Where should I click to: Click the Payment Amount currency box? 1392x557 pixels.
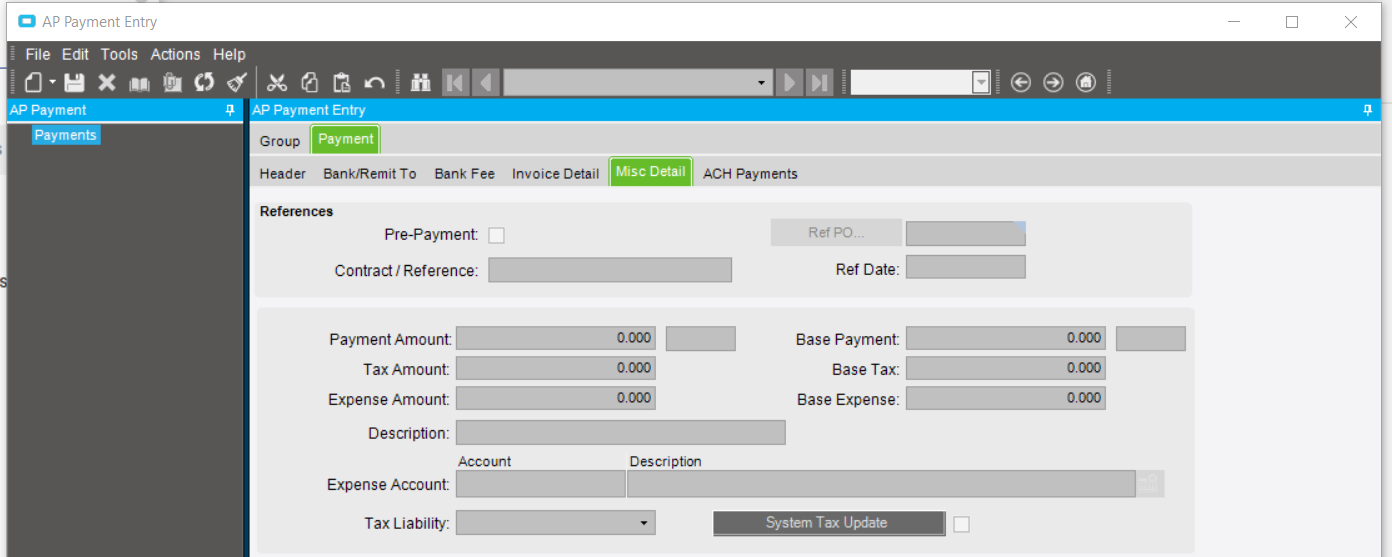point(701,338)
